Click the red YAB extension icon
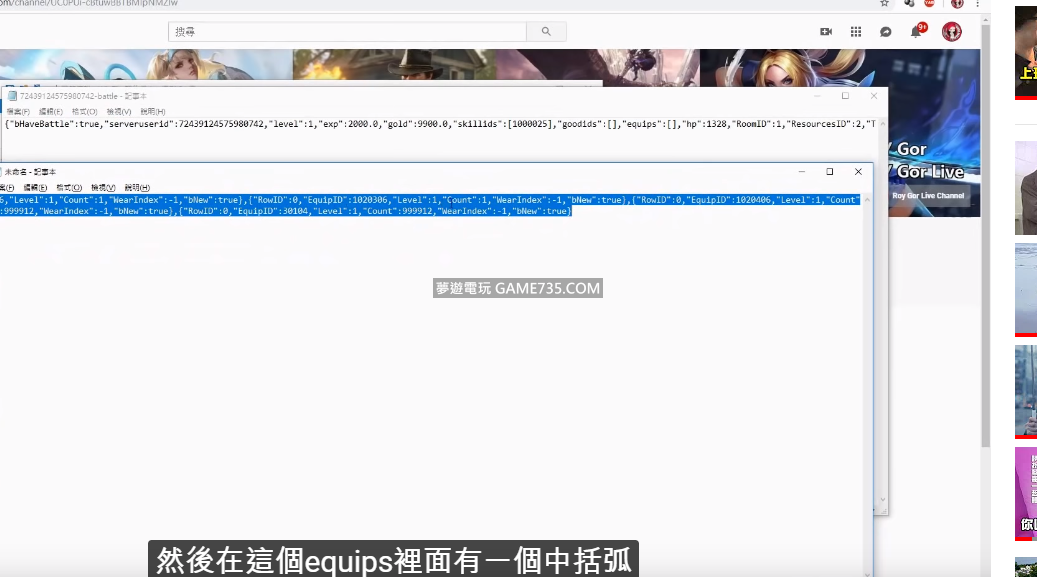The width and height of the screenshot is (1037, 577). click(x=929, y=3)
